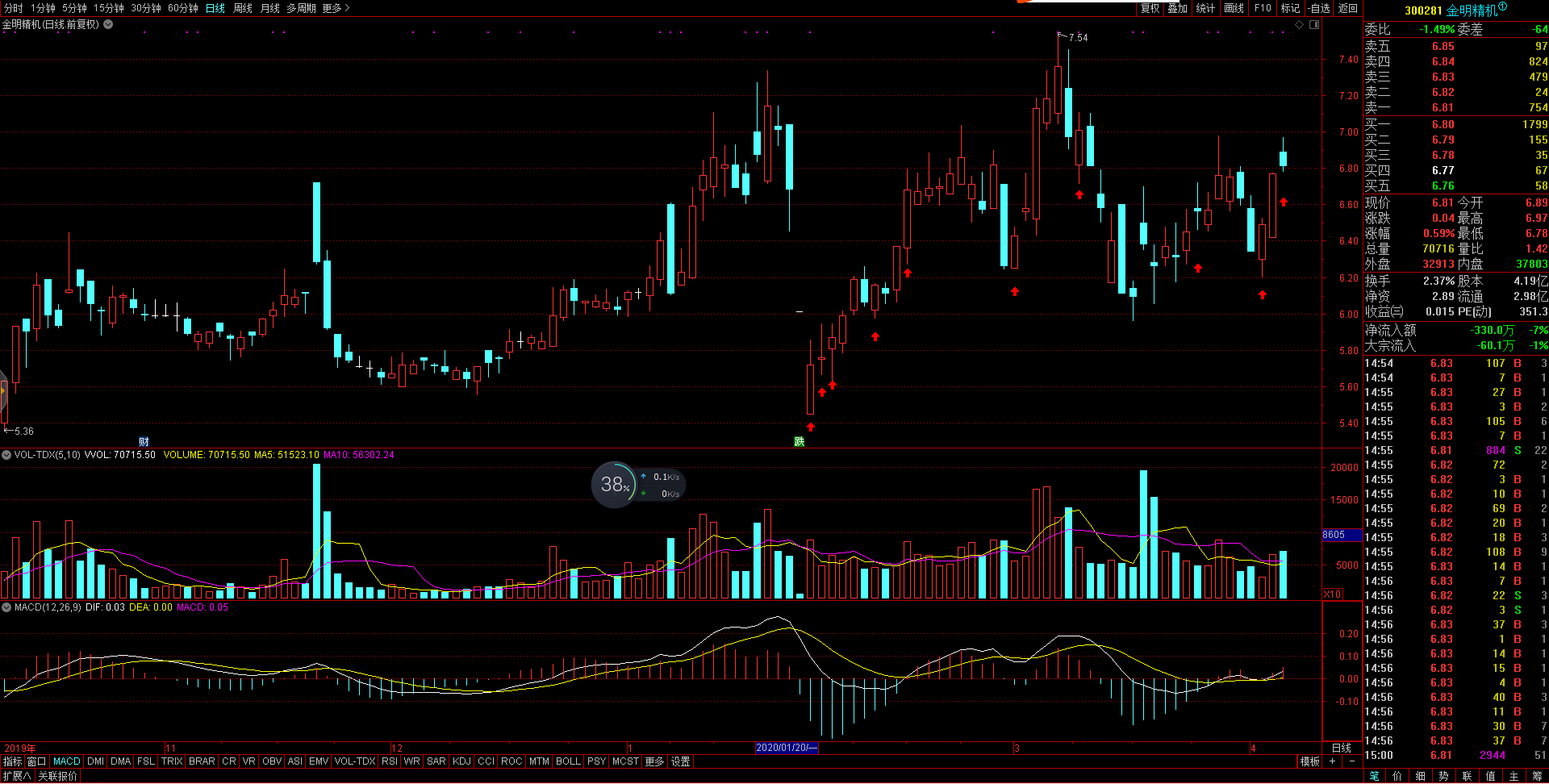Open the 指标 indicator menu
1549x784 pixels.
click(12, 761)
